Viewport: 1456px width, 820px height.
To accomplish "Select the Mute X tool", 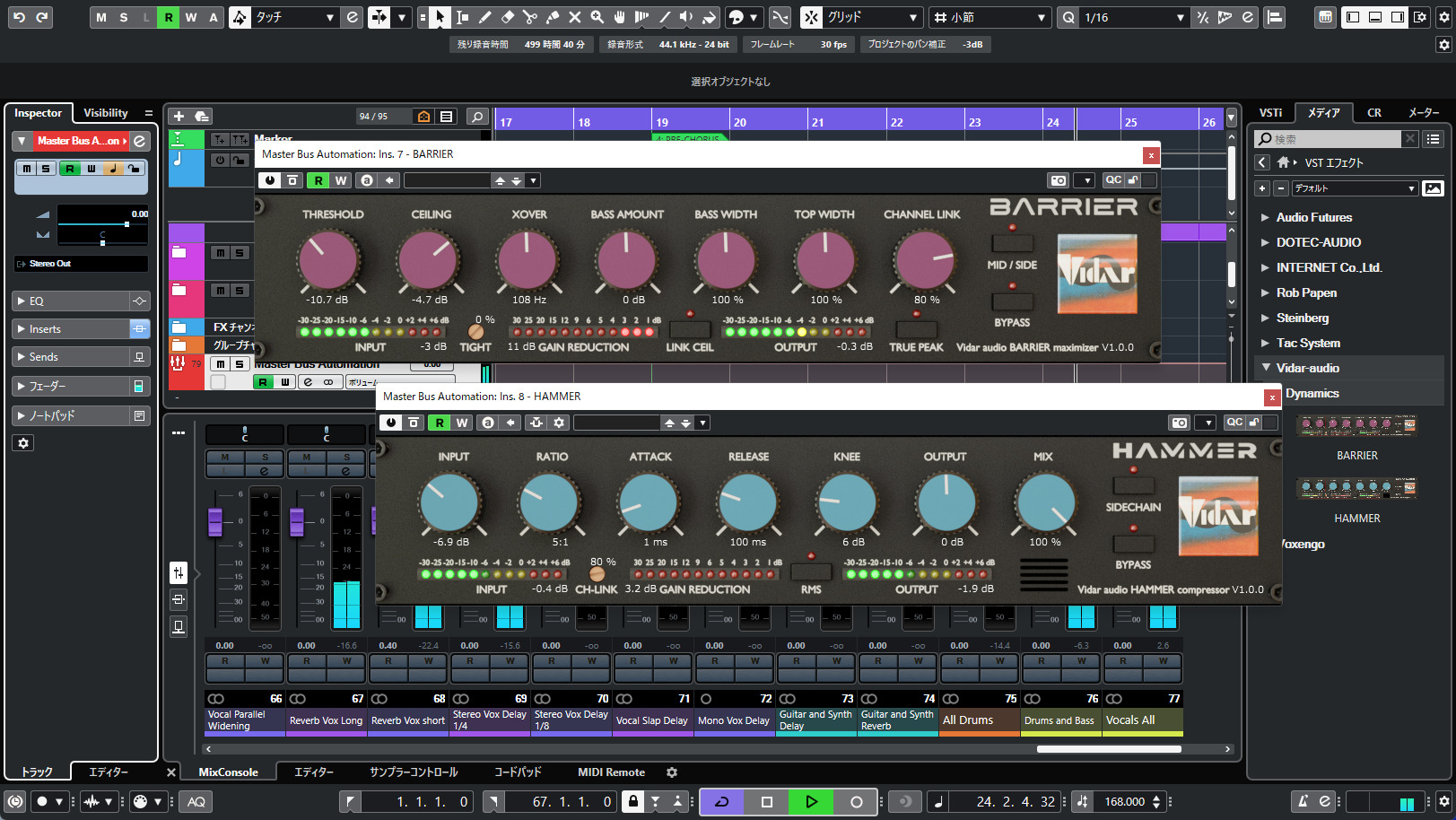I will [574, 17].
